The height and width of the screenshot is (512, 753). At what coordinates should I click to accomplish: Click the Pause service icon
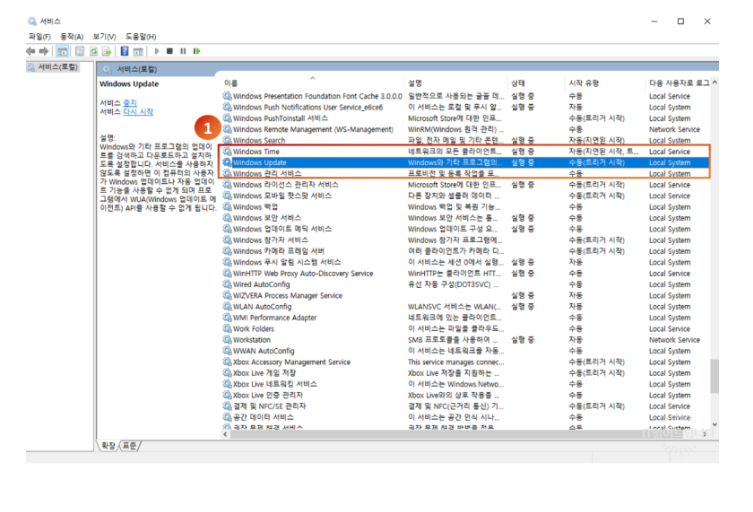click(x=183, y=51)
